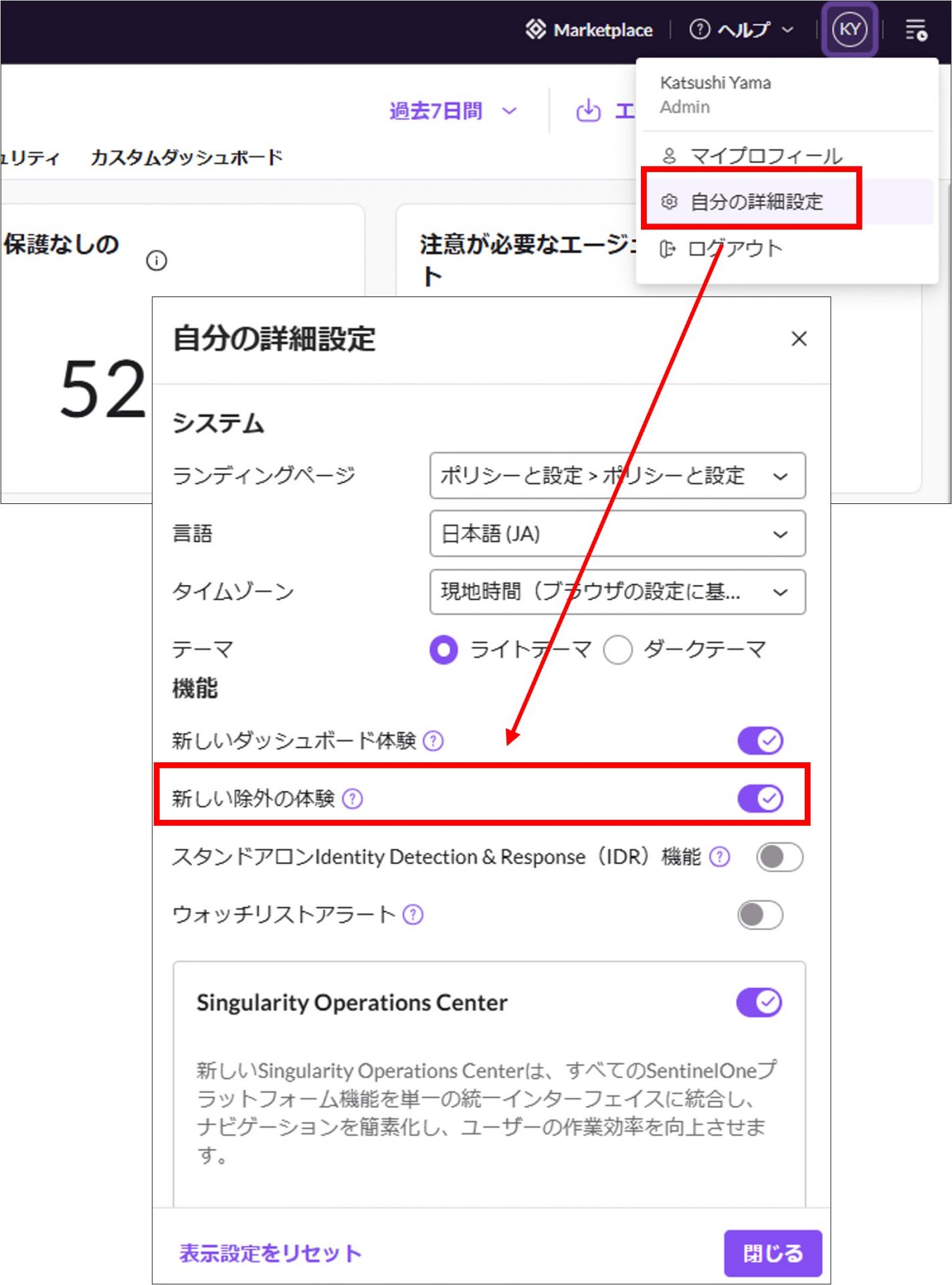The width and height of the screenshot is (952, 1285).
Task: Click info icon beside 保護なしの card title
Action: (x=157, y=260)
